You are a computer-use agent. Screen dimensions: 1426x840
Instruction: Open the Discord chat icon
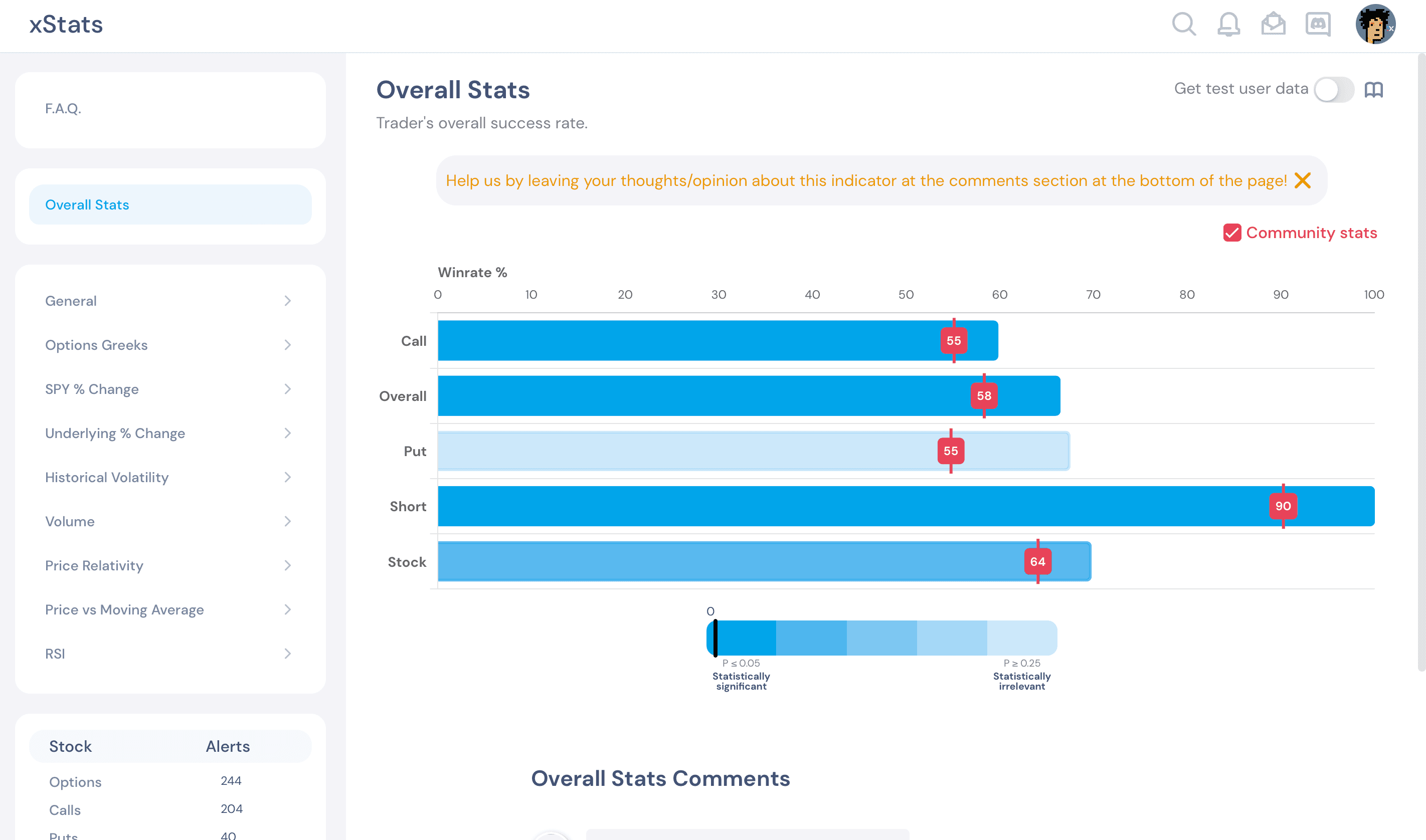click(1318, 25)
